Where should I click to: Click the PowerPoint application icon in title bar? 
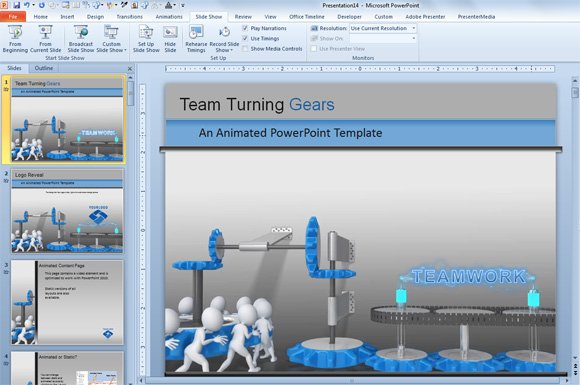coord(4,5)
